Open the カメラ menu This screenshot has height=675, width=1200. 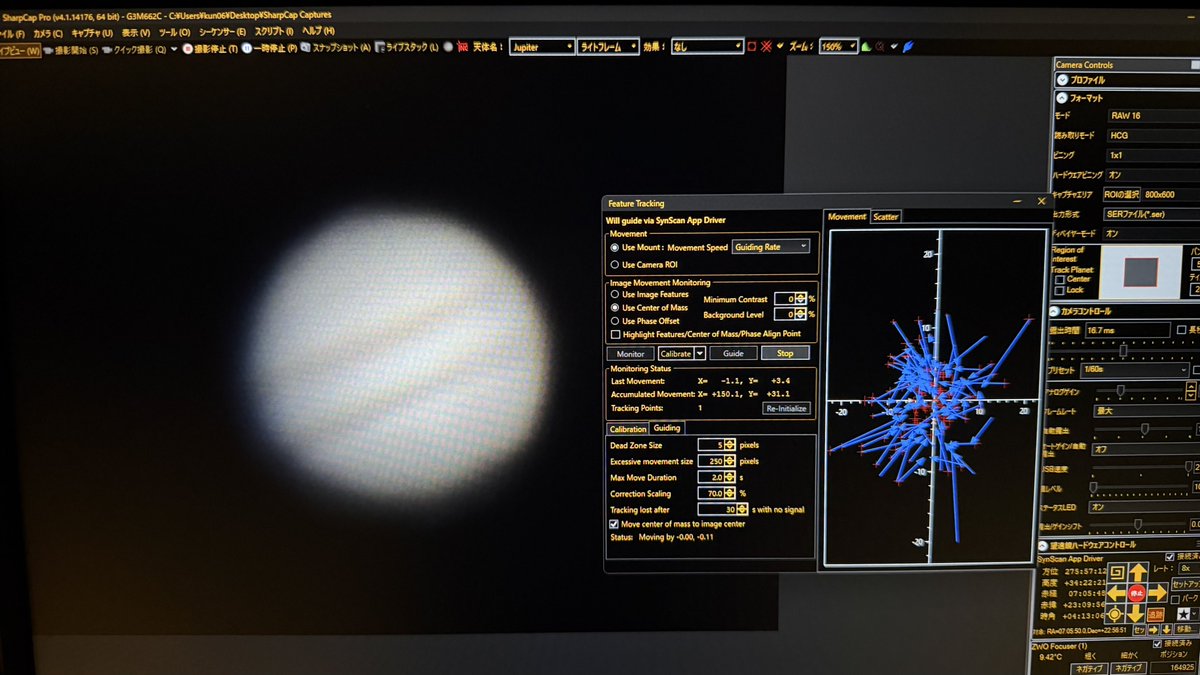pos(49,33)
